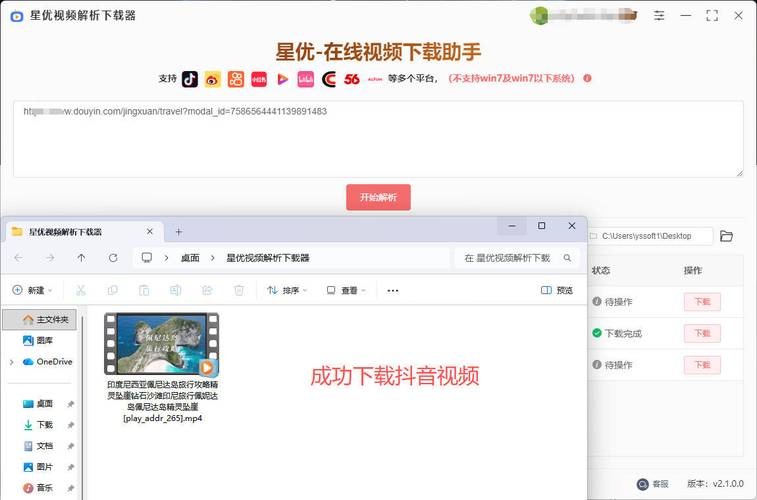Open settings sliders icon in title bar
The width and height of the screenshot is (757, 500).
(659, 15)
